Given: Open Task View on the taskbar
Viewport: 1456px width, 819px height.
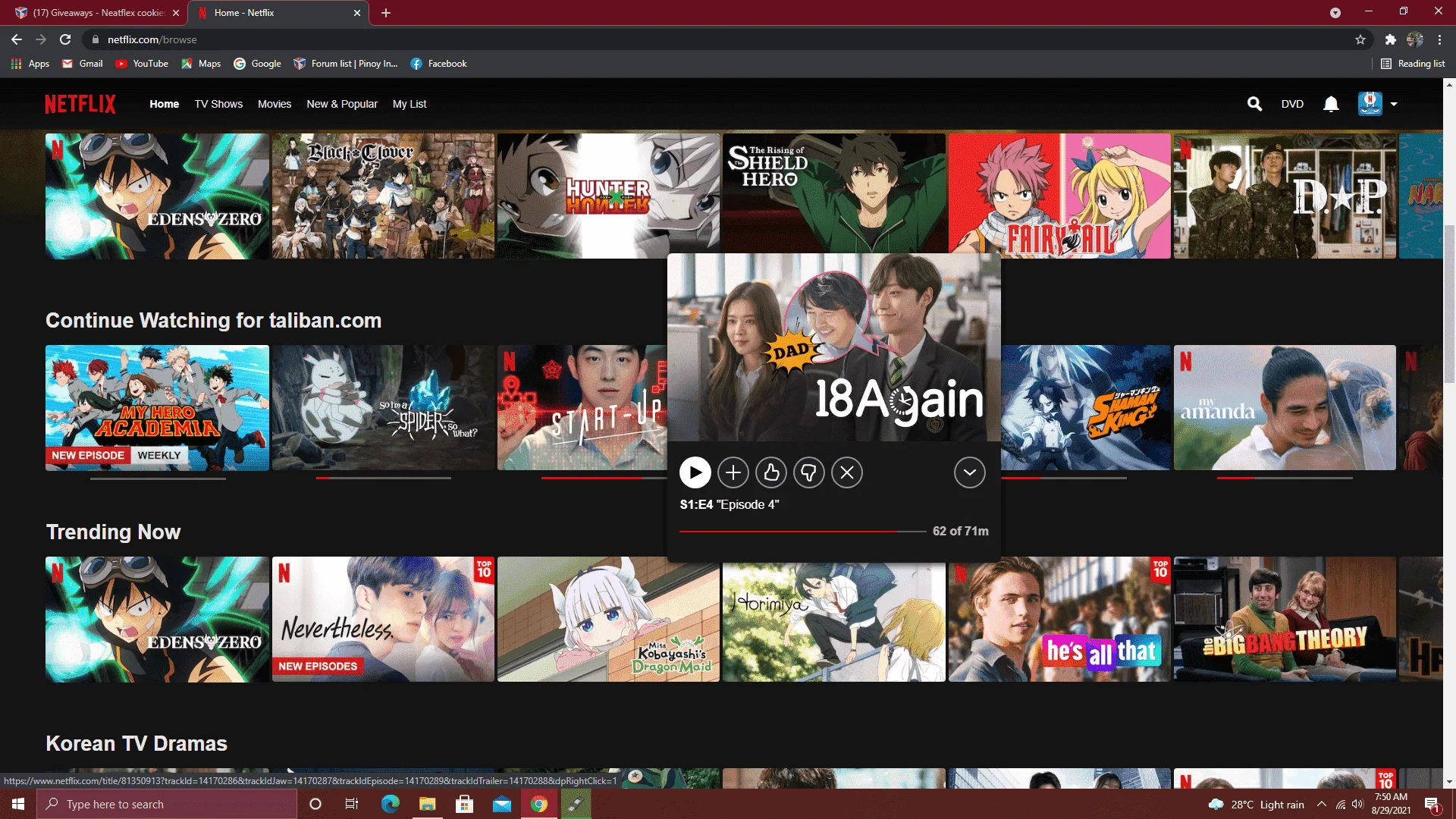Looking at the screenshot, I should pos(352,804).
